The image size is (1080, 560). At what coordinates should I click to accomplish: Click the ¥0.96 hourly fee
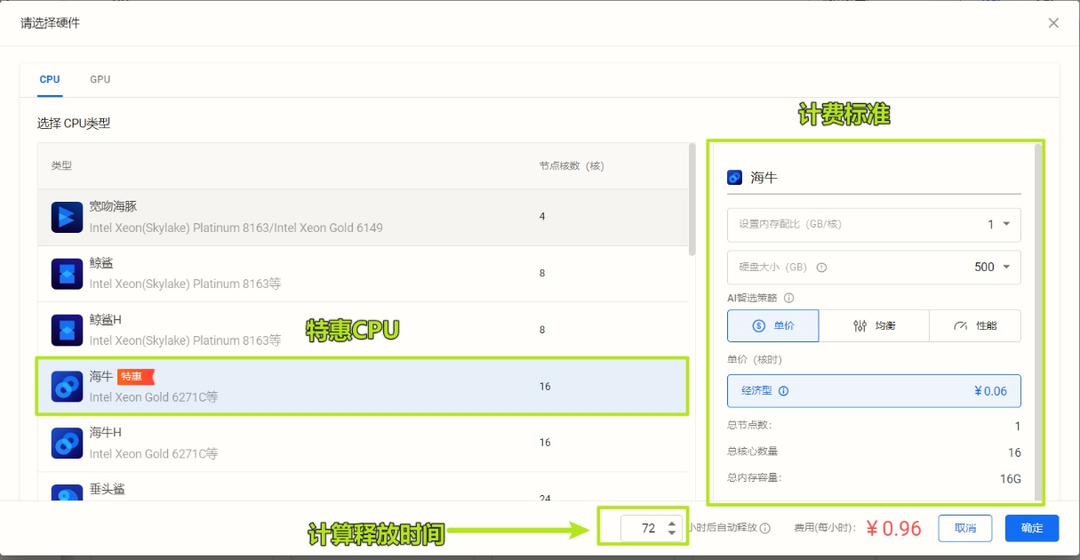(x=893, y=528)
